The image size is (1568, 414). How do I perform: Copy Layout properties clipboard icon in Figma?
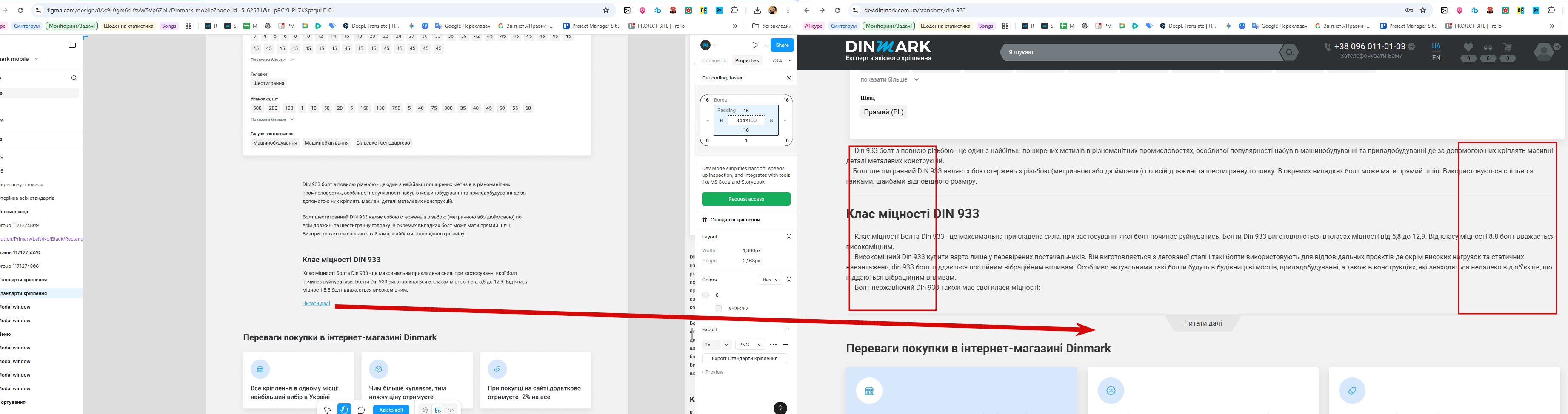[x=789, y=236]
